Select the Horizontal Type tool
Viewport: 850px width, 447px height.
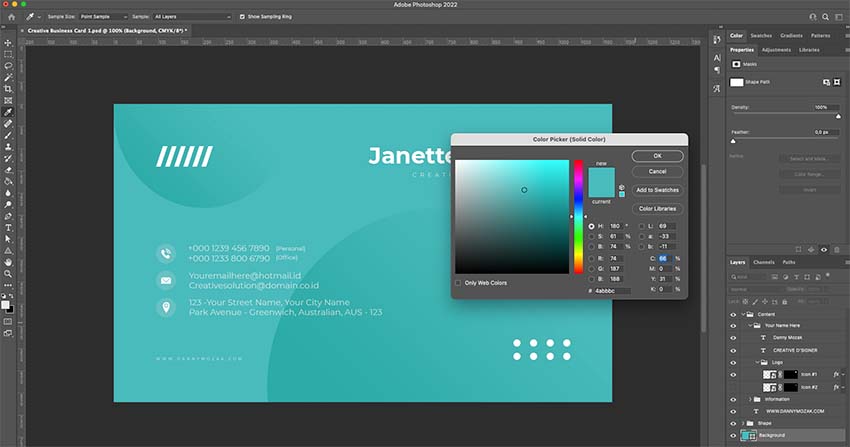pyautogui.click(x=8, y=228)
